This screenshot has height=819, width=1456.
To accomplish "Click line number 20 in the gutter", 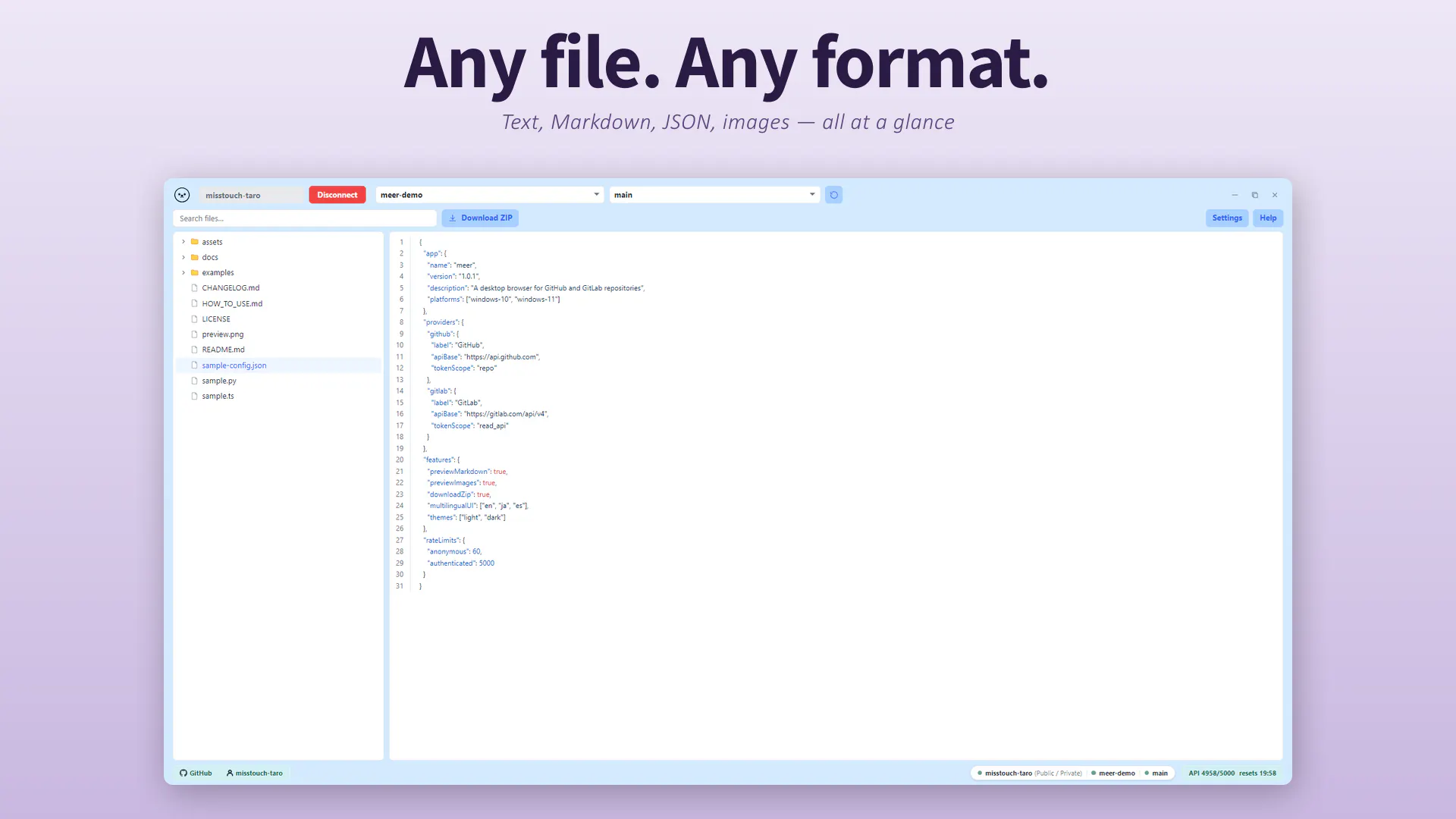I will [400, 460].
